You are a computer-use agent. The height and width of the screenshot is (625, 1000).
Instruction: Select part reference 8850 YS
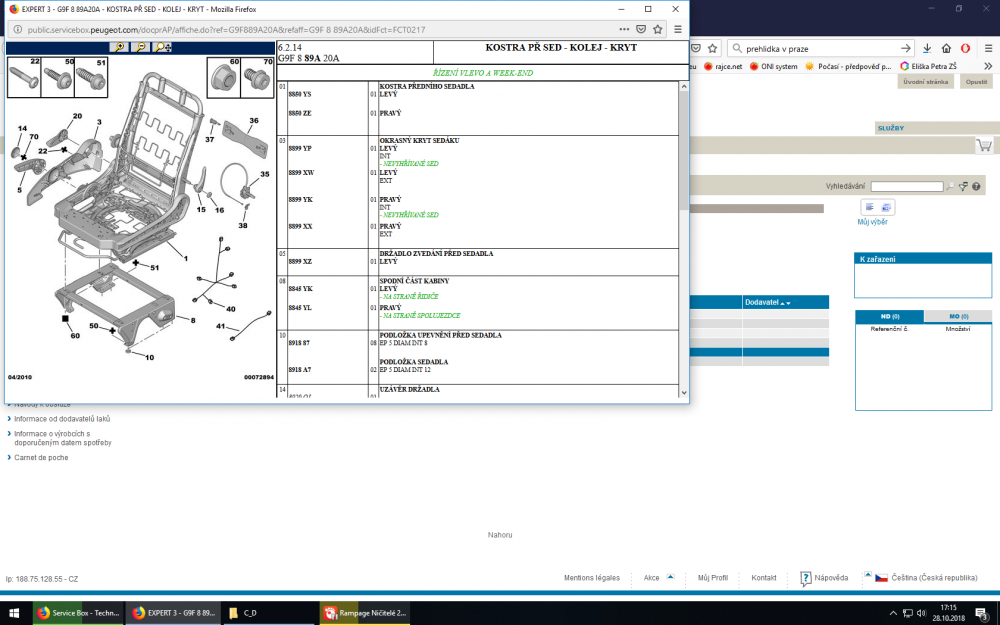[x=300, y=94]
